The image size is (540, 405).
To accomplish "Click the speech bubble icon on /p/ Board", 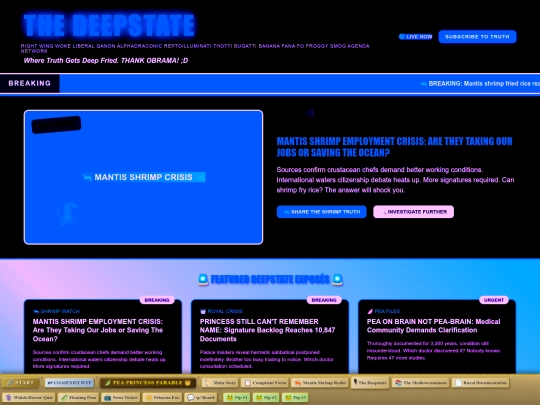I will (190, 397).
